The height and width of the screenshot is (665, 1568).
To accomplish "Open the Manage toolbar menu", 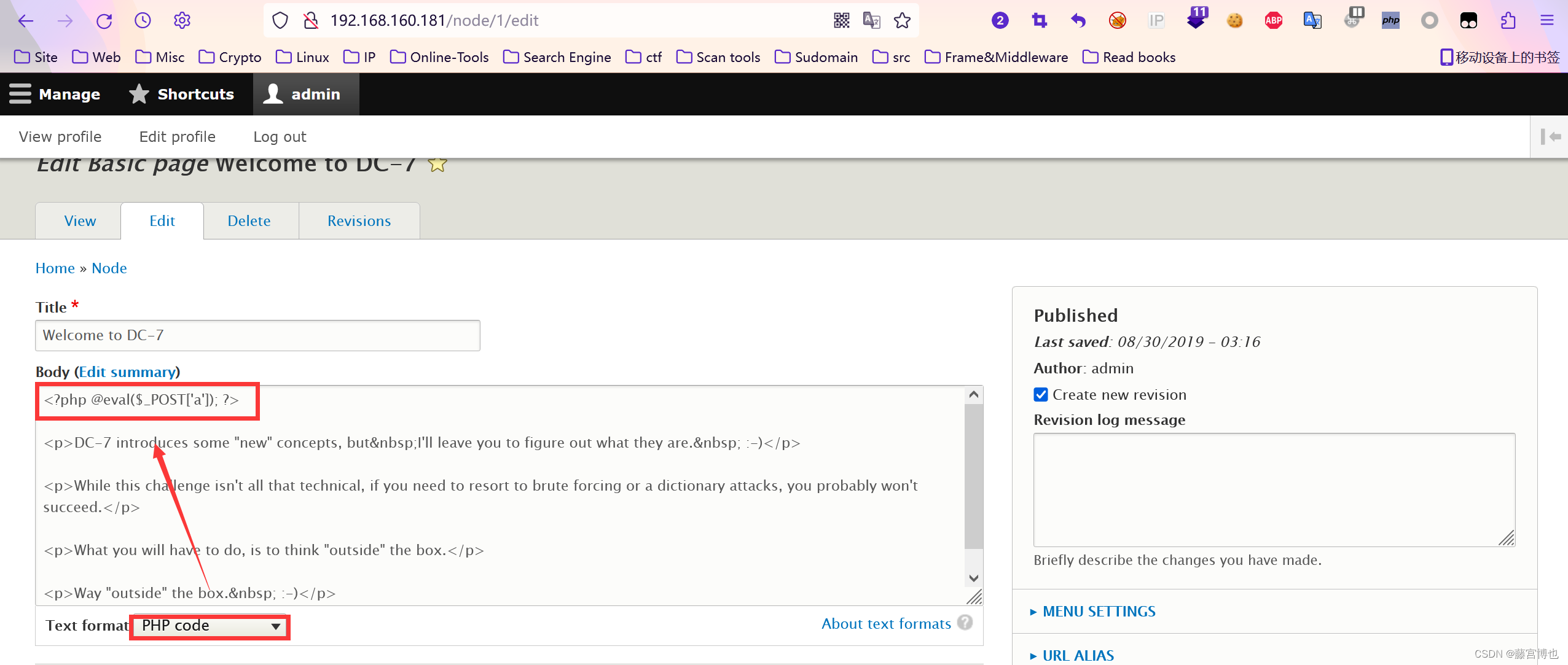I will 55,94.
